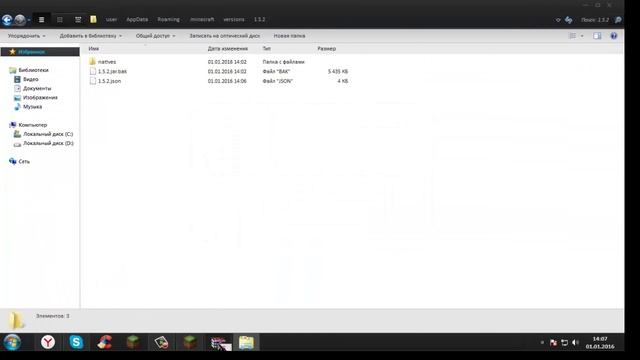This screenshot has width=640, height=360.
Task: Click the search field 'Поиск: 1.5.2'
Action: (x=595, y=20)
